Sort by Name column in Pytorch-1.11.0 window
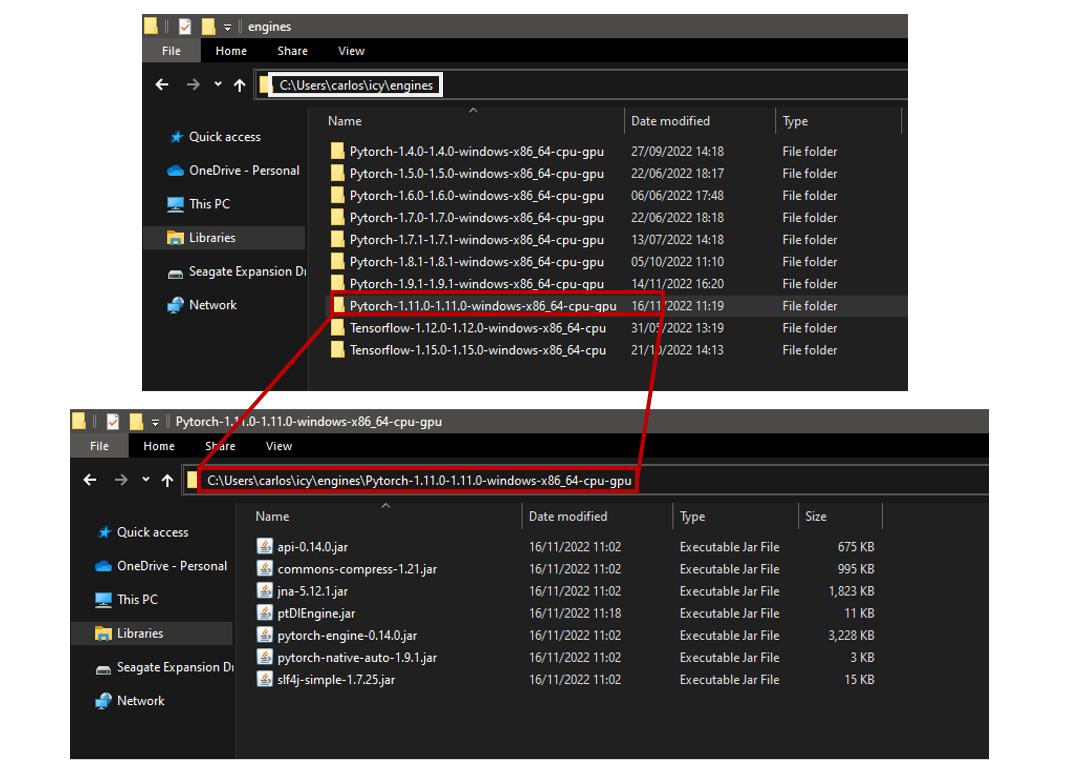 [x=272, y=516]
